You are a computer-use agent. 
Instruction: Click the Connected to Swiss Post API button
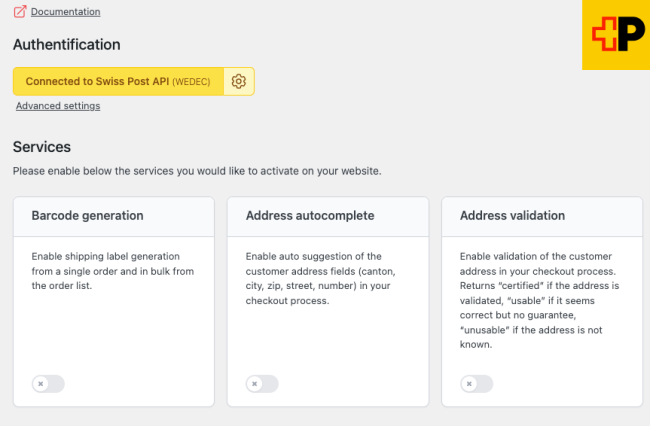118,81
